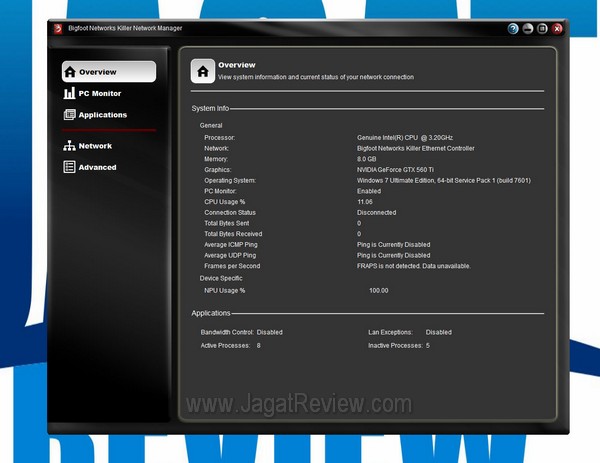Click the 'Network:' label in System Info
This screenshot has width=600, height=463.
217,148
